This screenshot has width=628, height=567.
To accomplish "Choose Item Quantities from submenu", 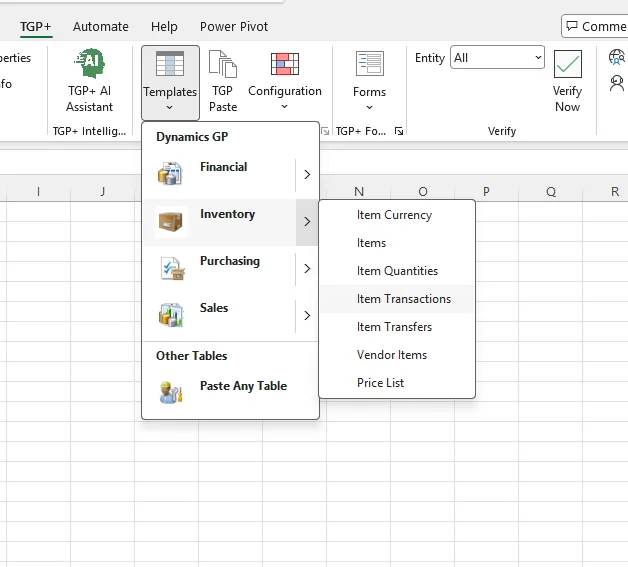I will click(x=397, y=271).
